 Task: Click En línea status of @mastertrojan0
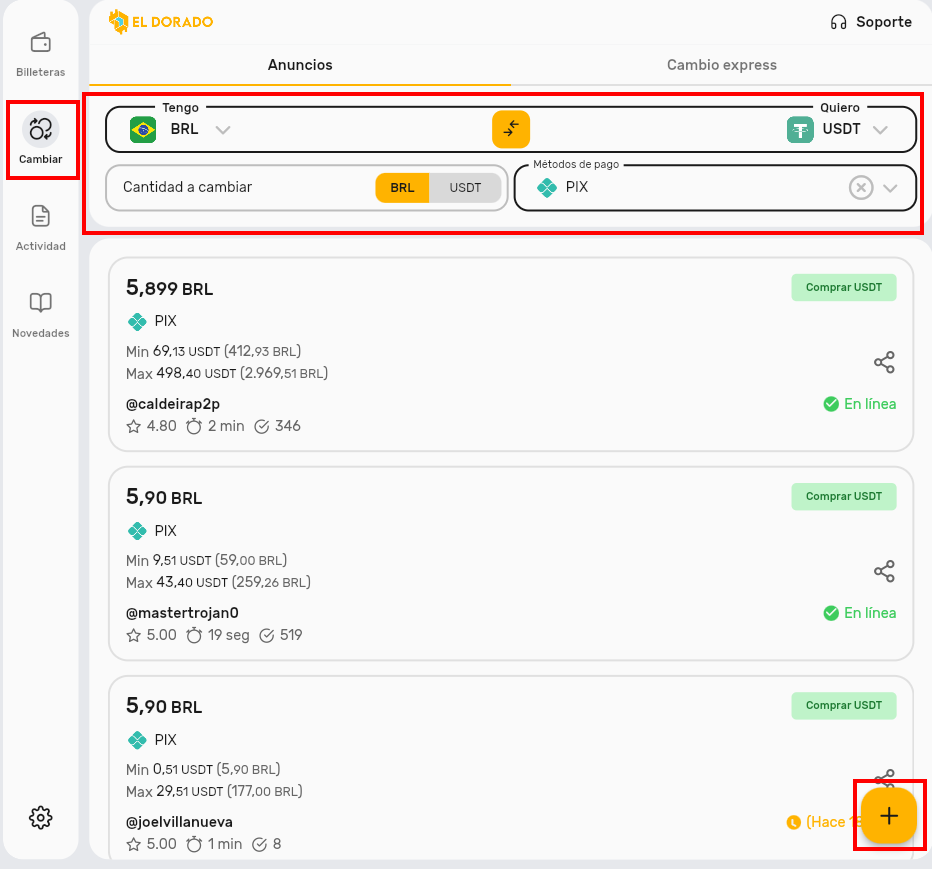pos(859,613)
